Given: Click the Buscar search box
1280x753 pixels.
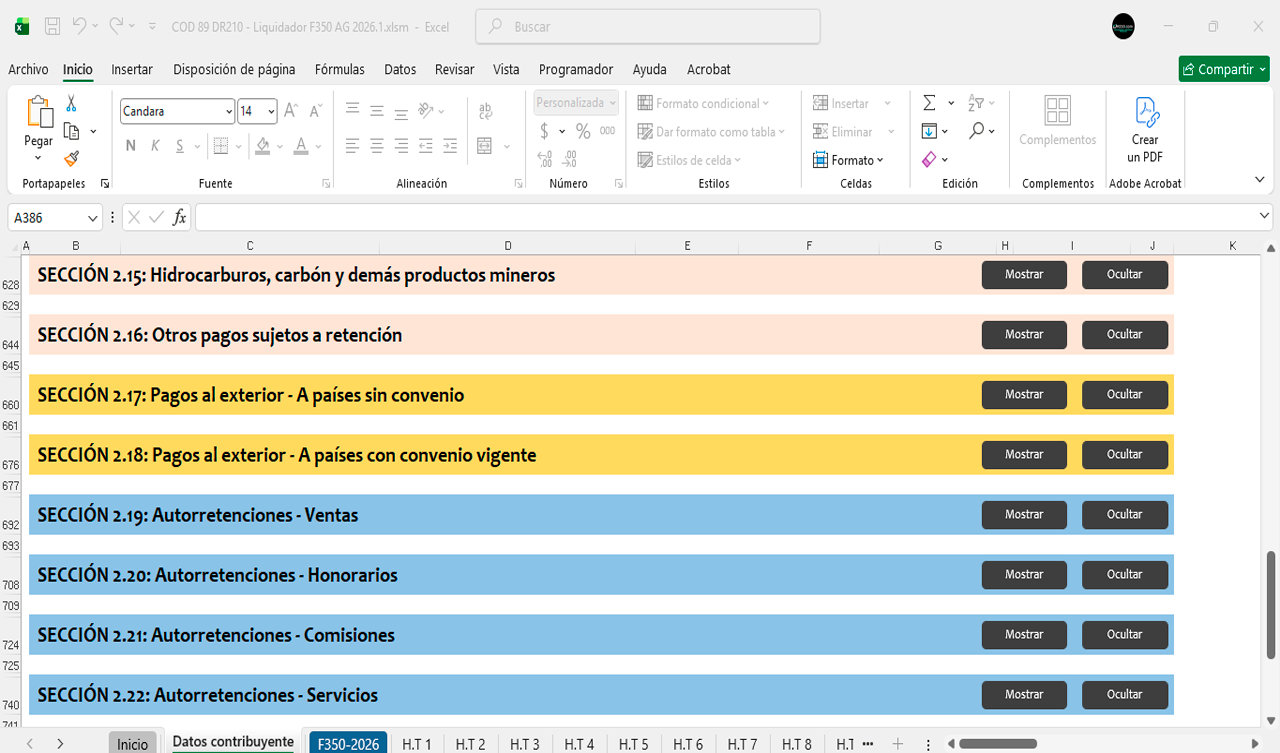Looking at the screenshot, I should pos(648,27).
